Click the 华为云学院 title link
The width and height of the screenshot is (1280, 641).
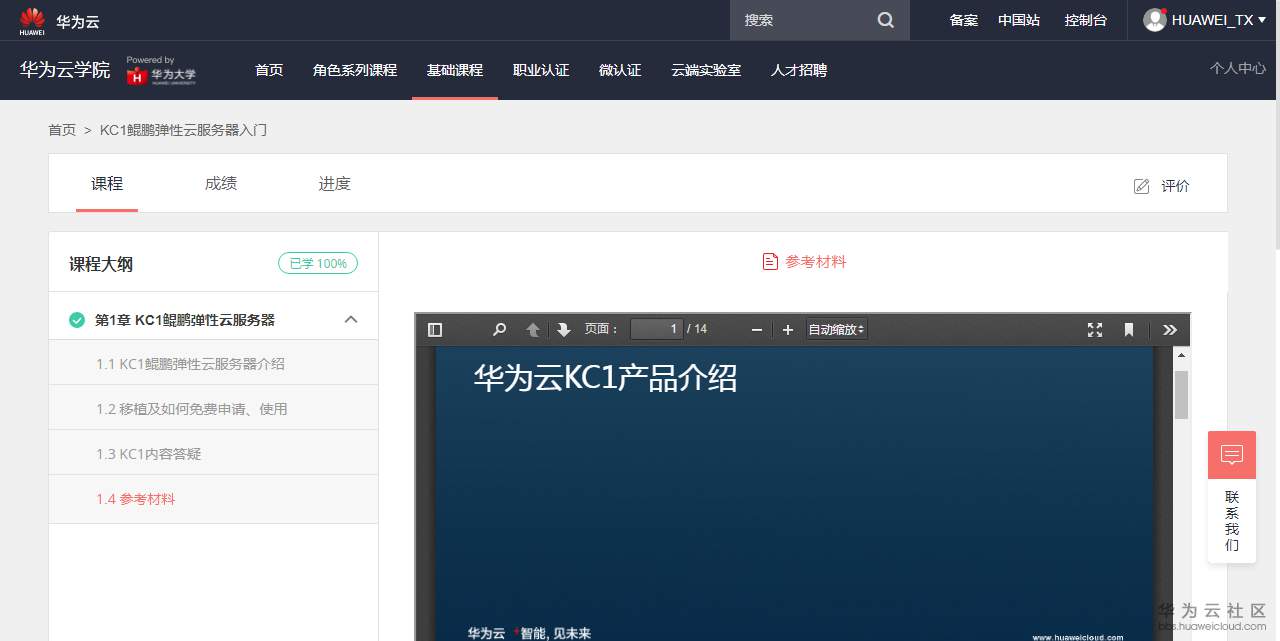point(65,70)
